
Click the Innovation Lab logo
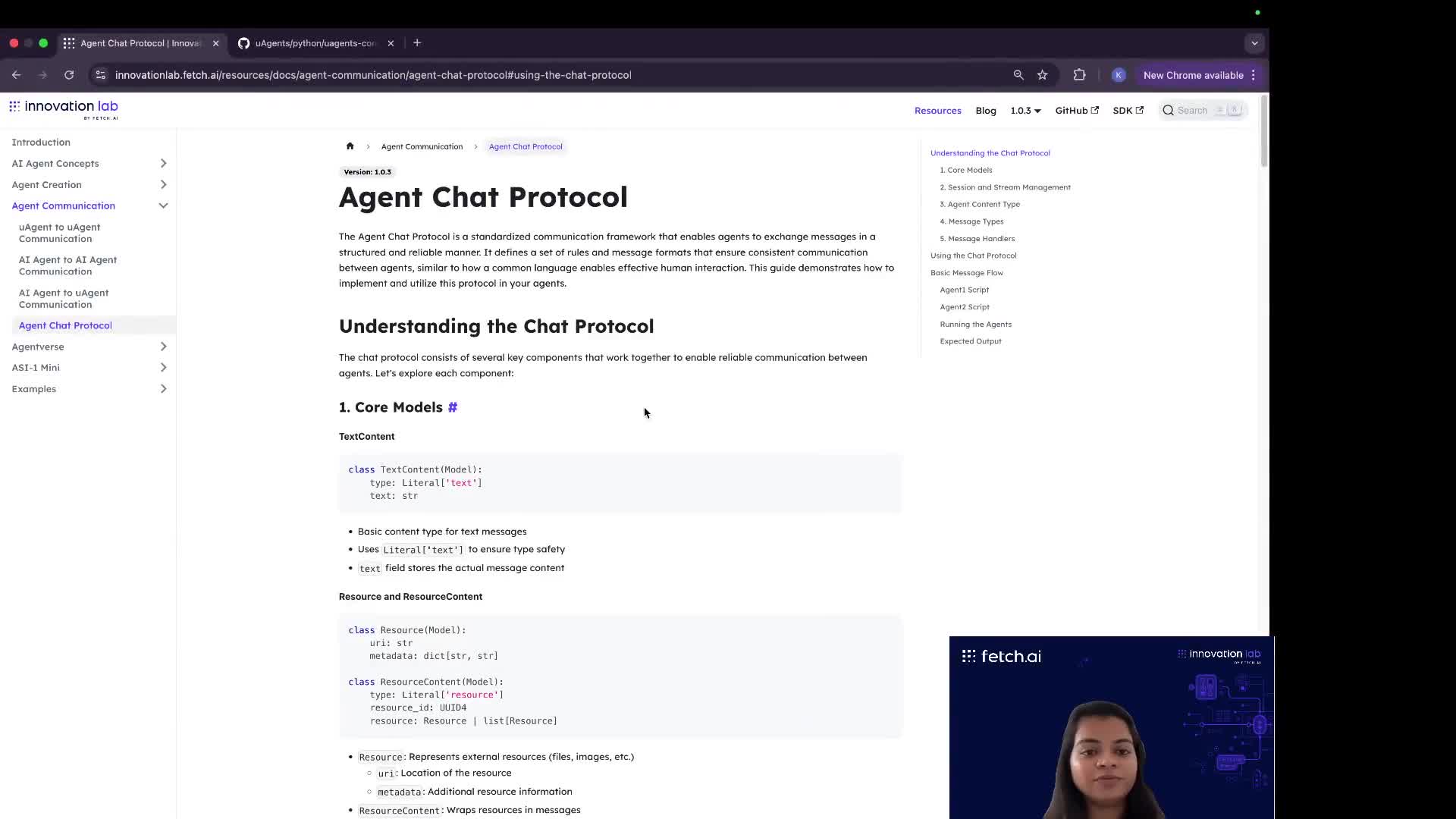[x=64, y=108]
